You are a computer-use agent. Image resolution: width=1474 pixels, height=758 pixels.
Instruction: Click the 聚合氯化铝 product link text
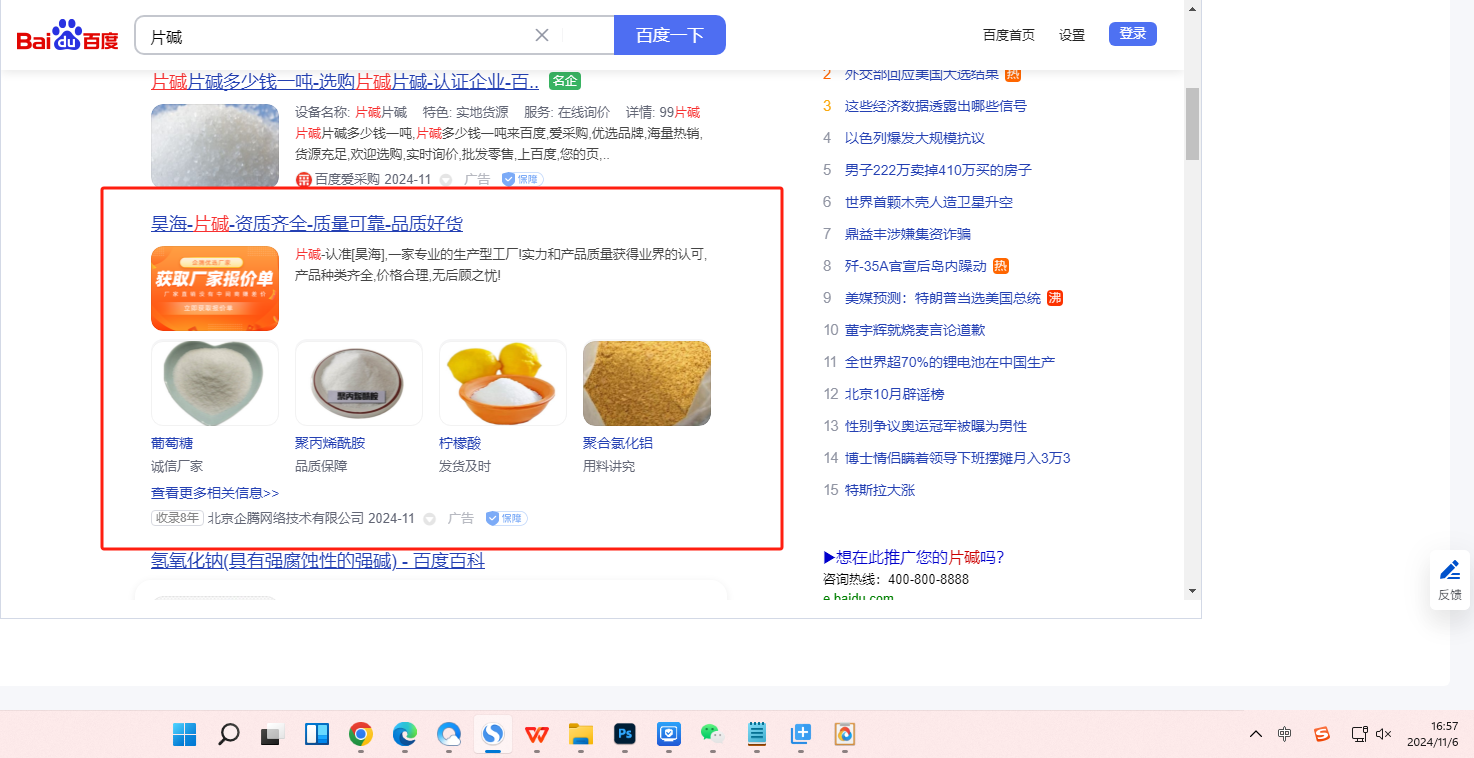[x=618, y=443]
